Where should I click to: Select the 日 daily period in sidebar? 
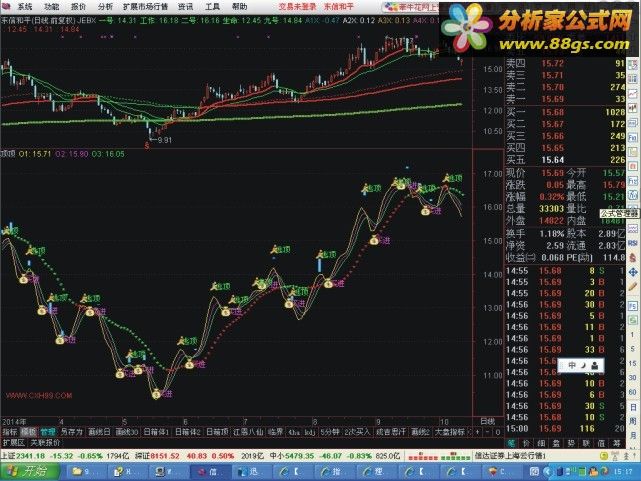coord(633,407)
